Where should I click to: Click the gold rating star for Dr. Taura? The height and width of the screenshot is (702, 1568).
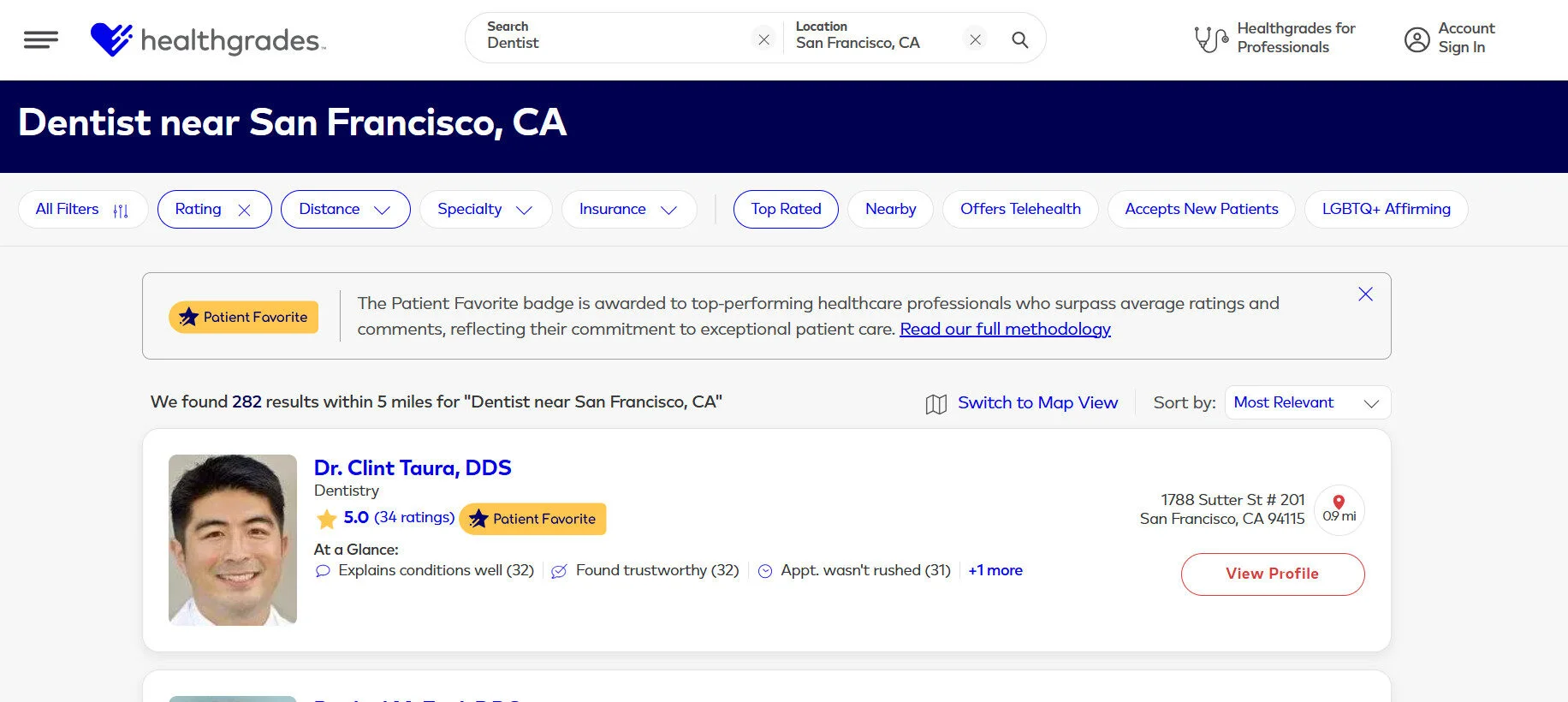[326, 519]
